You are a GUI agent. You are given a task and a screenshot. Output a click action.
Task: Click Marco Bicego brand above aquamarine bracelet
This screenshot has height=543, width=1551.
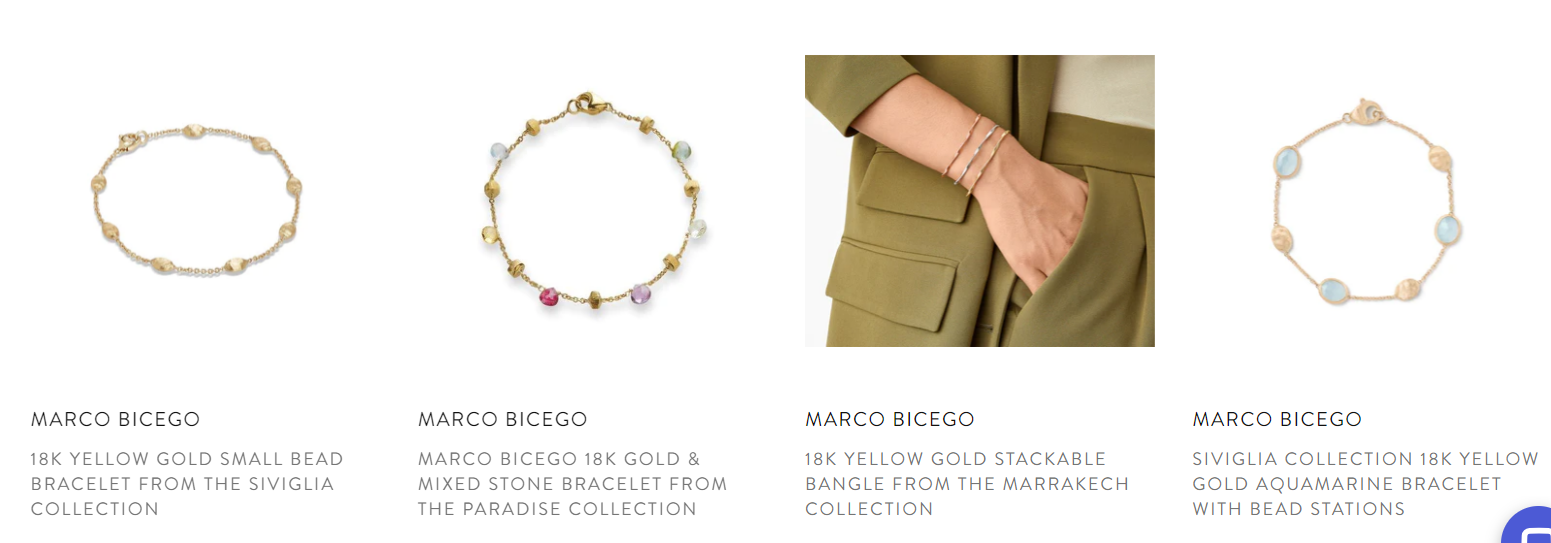click(x=1277, y=419)
